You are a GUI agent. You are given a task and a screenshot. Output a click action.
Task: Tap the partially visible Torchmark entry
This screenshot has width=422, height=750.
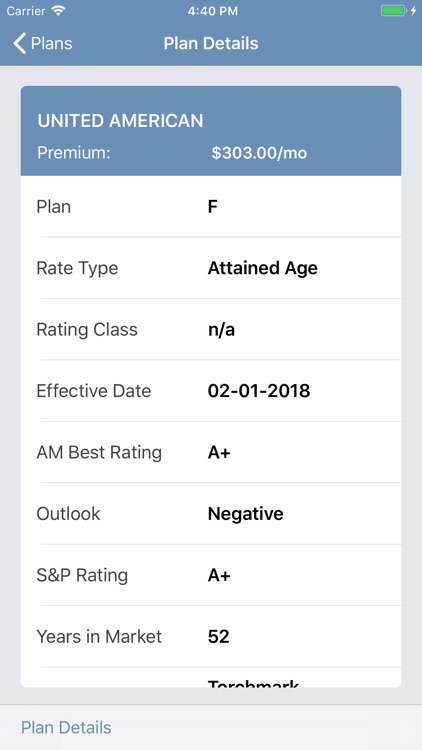click(254, 683)
